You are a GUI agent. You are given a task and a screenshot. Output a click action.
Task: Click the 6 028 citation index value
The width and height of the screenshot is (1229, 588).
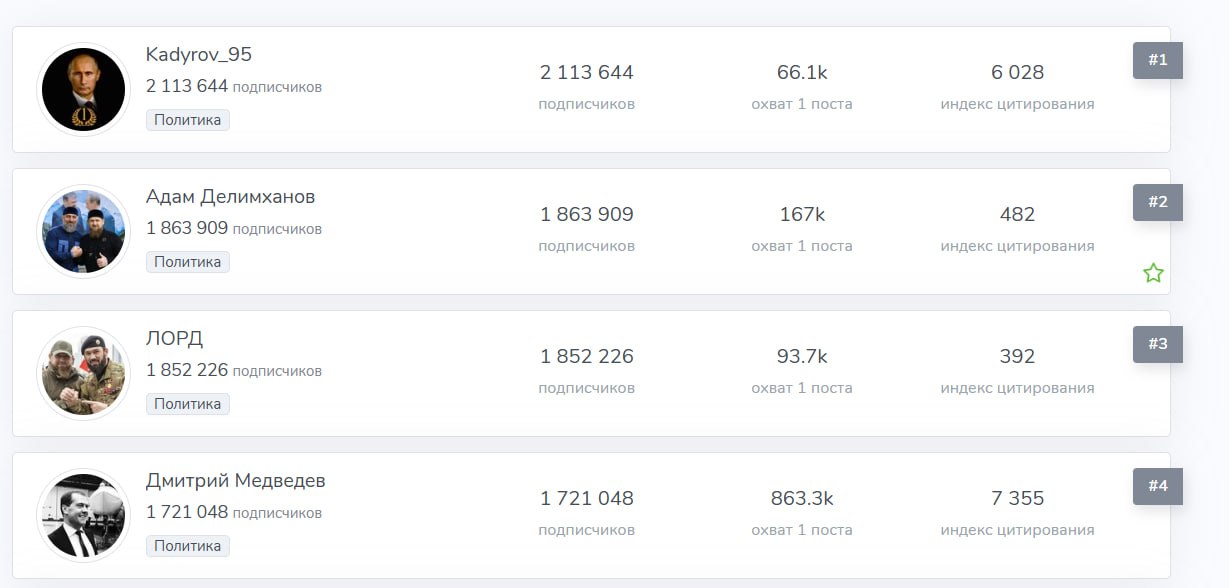(x=1017, y=73)
